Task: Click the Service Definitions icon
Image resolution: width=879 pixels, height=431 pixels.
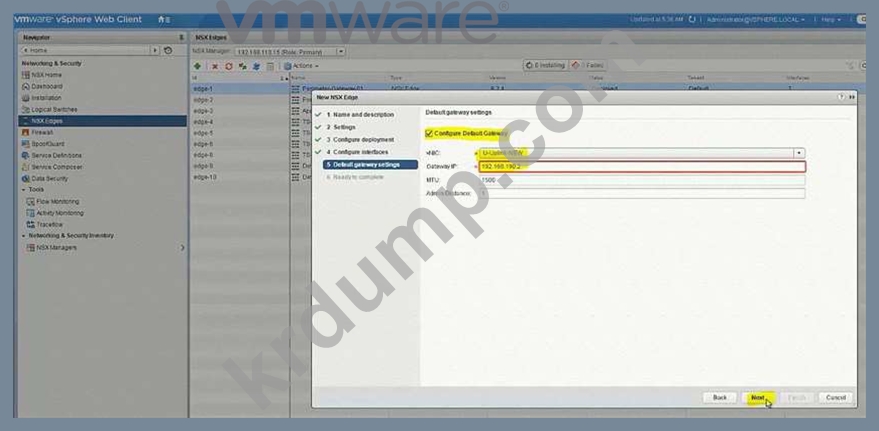Action: pyautogui.click(x=26, y=155)
